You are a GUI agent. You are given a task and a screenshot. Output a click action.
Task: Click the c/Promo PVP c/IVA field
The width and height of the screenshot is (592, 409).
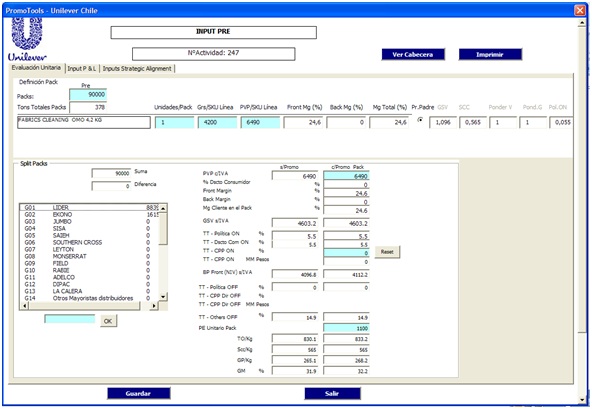pyautogui.click(x=346, y=176)
